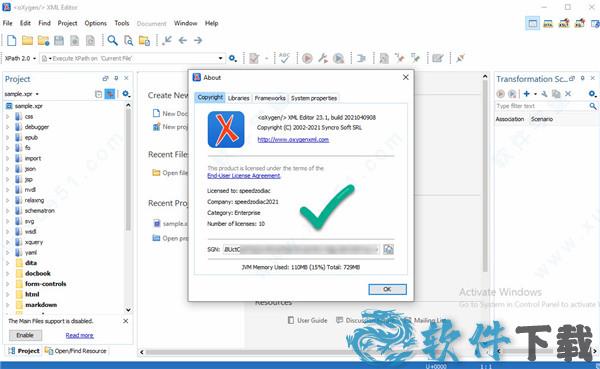Click the XPath expression input field

(x=132, y=59)
